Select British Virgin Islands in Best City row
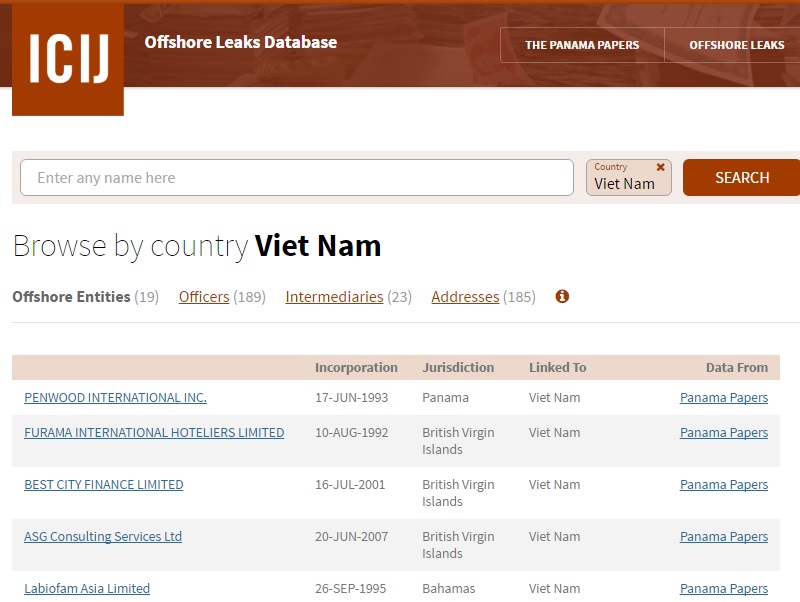 [458, 493]
